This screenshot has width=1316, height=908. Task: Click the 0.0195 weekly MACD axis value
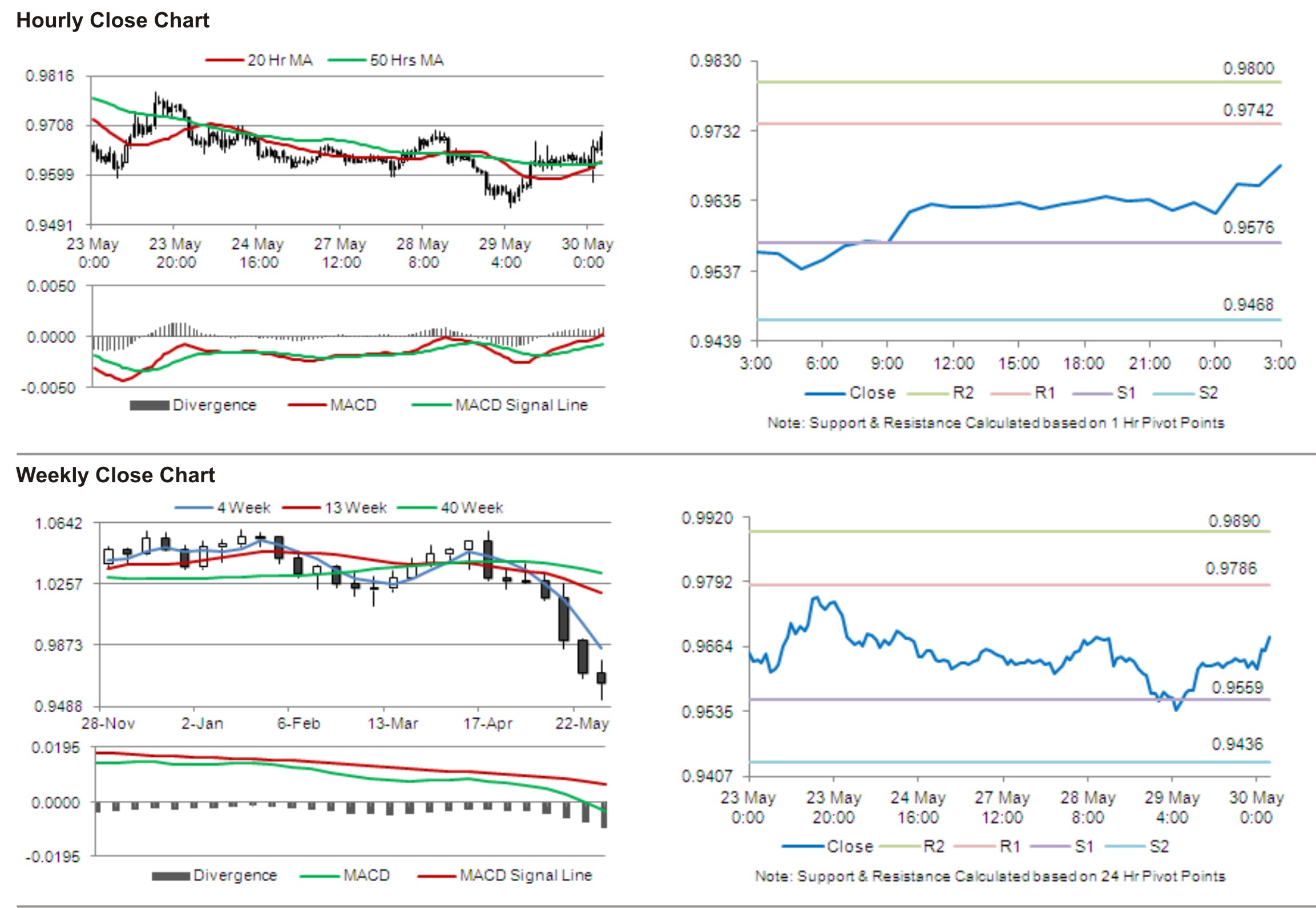[55, 748]
